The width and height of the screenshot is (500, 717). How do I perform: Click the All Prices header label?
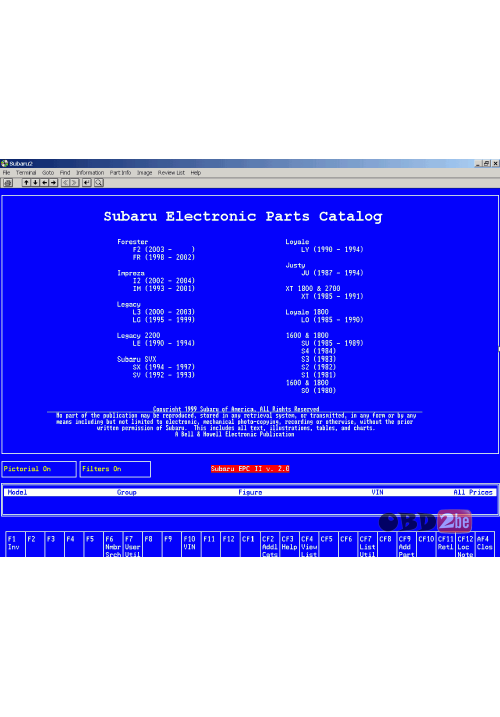click(473, 492)
